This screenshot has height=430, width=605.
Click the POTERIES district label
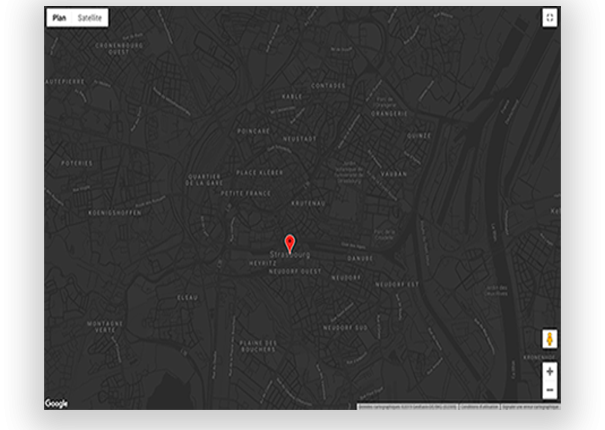coord(77,163)
